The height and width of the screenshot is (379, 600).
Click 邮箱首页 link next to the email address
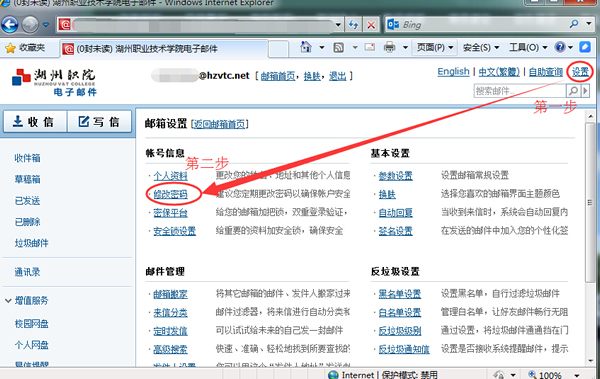278,76
